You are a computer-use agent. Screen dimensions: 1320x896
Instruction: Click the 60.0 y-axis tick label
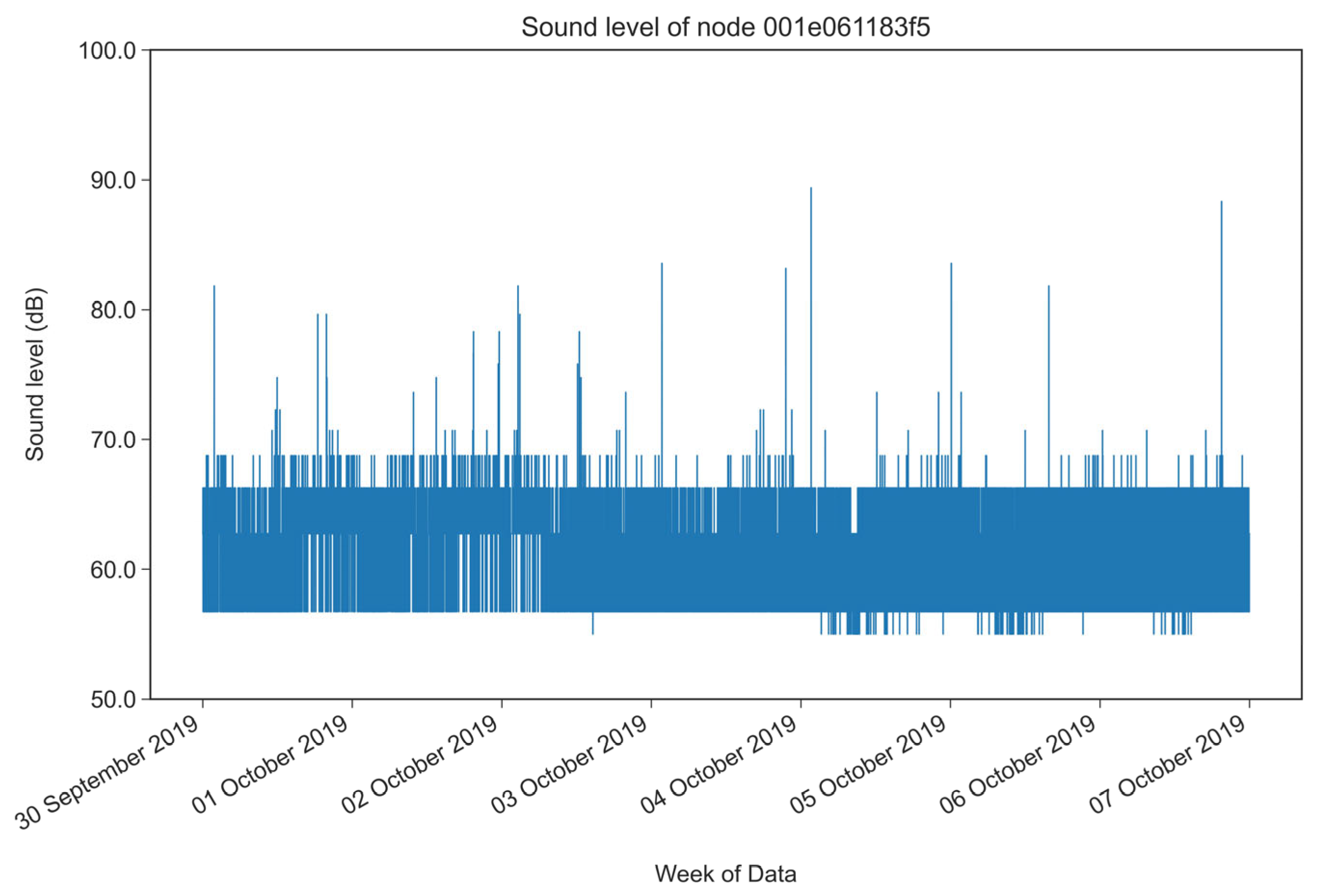(113, 569)
